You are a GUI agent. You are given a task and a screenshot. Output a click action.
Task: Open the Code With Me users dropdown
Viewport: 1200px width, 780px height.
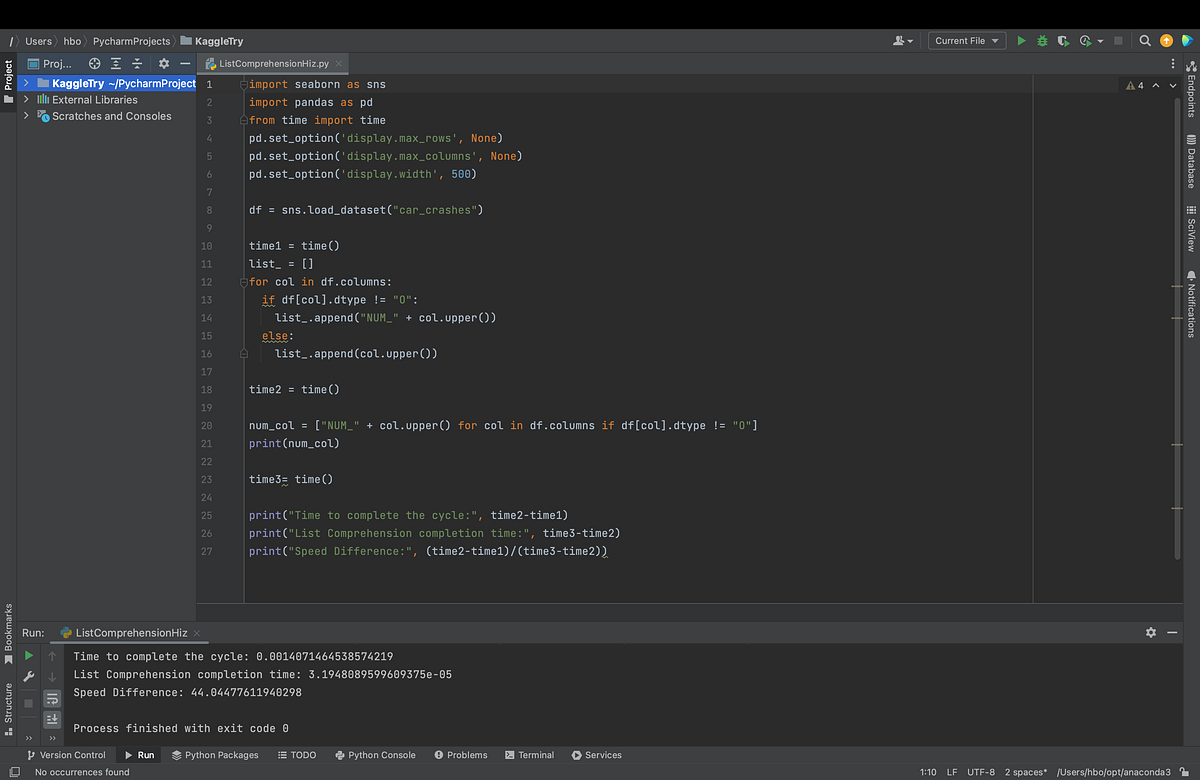tap(903, 41)
